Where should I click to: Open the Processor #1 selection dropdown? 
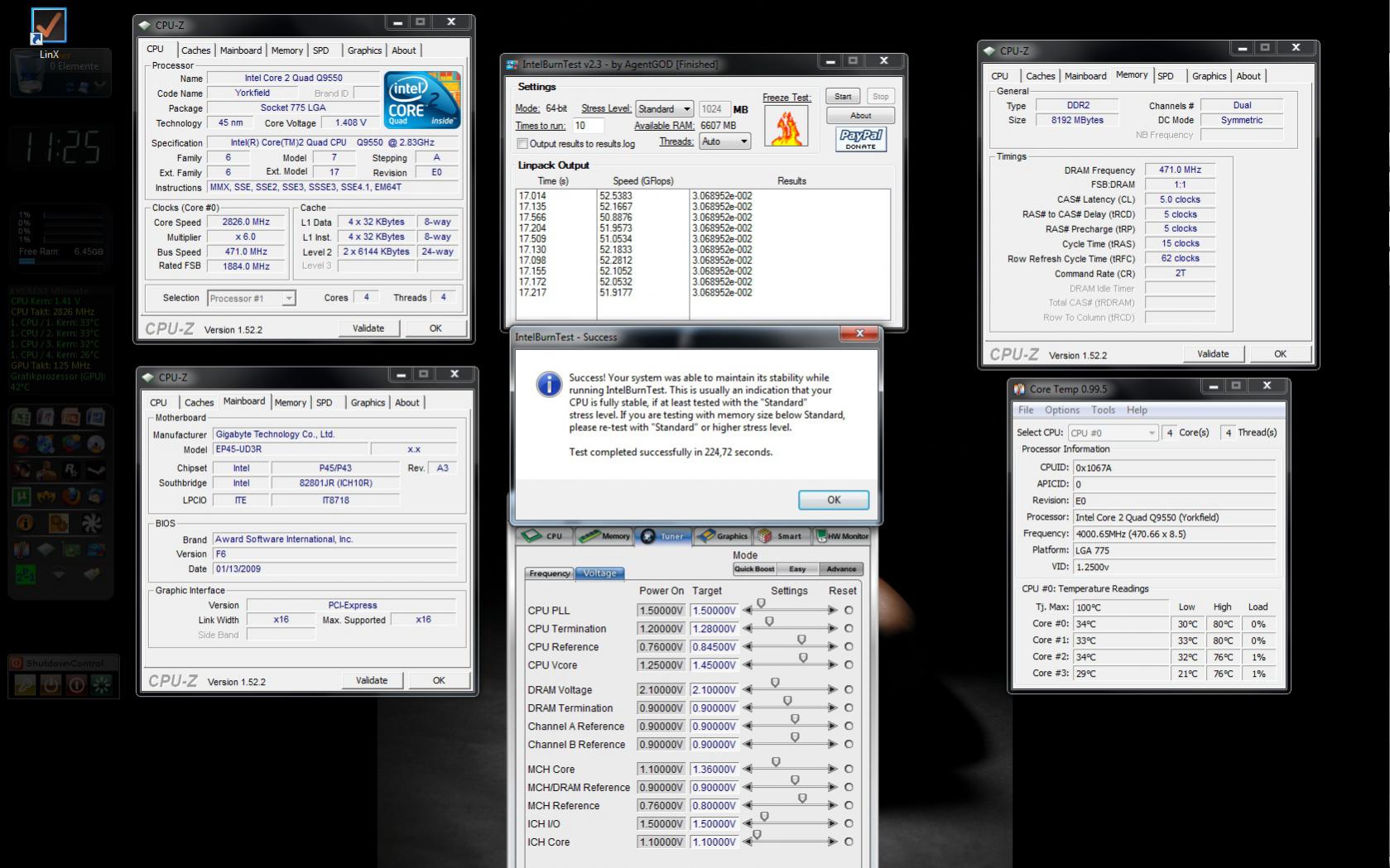click(x=251, y=299)
